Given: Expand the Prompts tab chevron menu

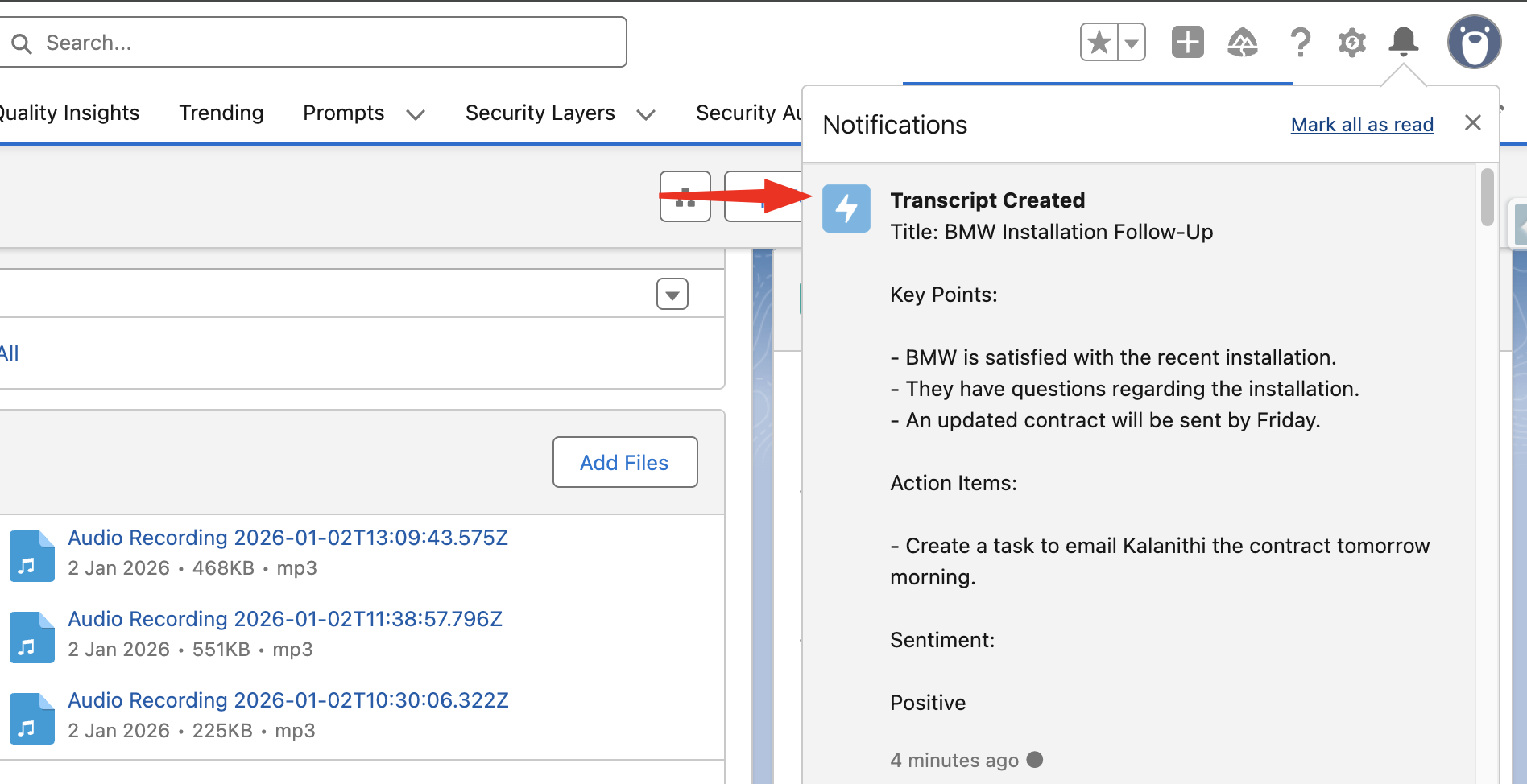Looking at the screenshot, I should pos(416,114).
